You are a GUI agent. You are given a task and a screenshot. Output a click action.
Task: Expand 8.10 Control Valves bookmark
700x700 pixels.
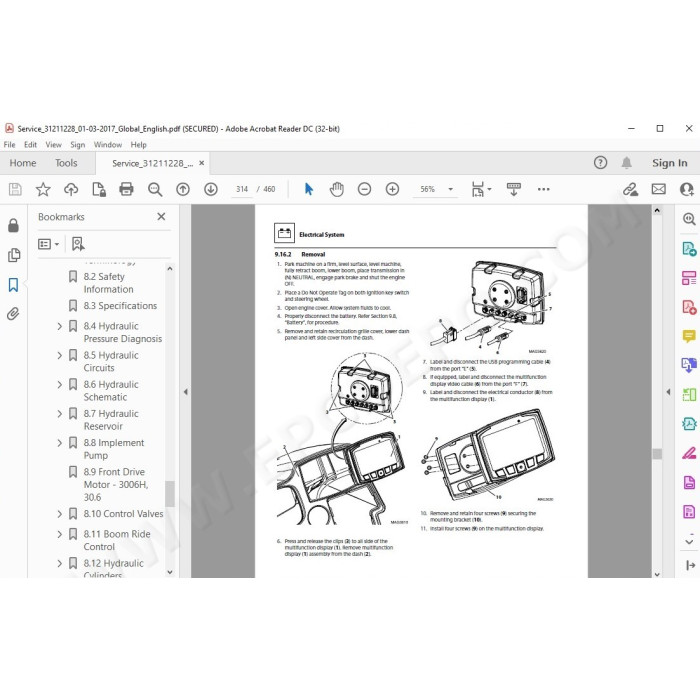(x=59, y=514)
